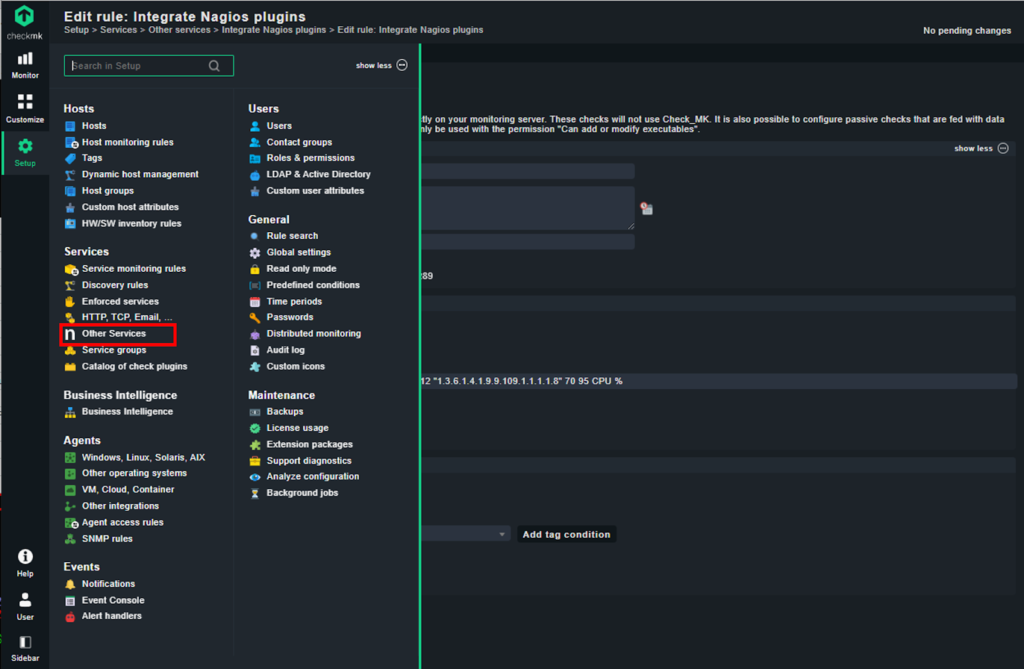This screenshot has height=669, width=1024.
Task: Open Contact groups
Action: click(x=299, y=142)
